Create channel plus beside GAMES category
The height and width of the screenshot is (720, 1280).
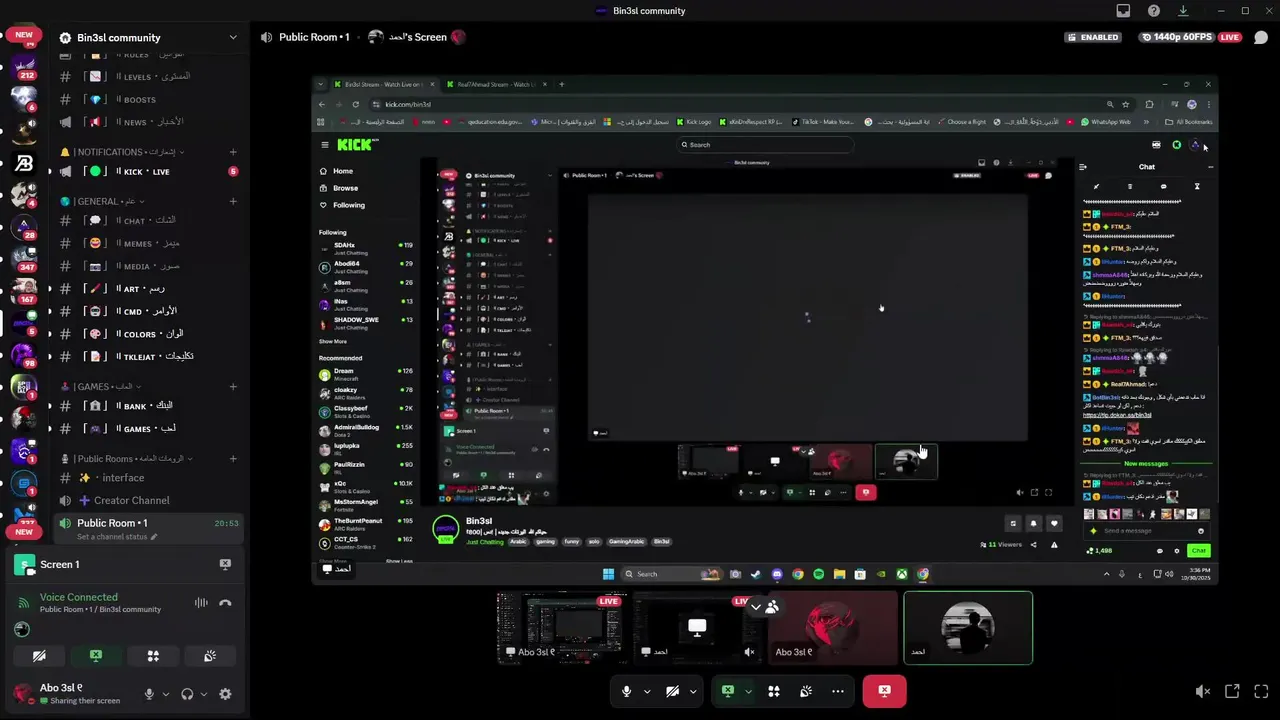[233, 386]
